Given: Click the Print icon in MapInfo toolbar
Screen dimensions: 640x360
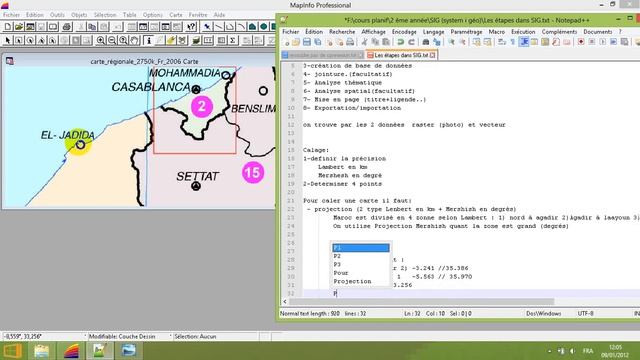Looking at the screenshot, I should (67, 27).
